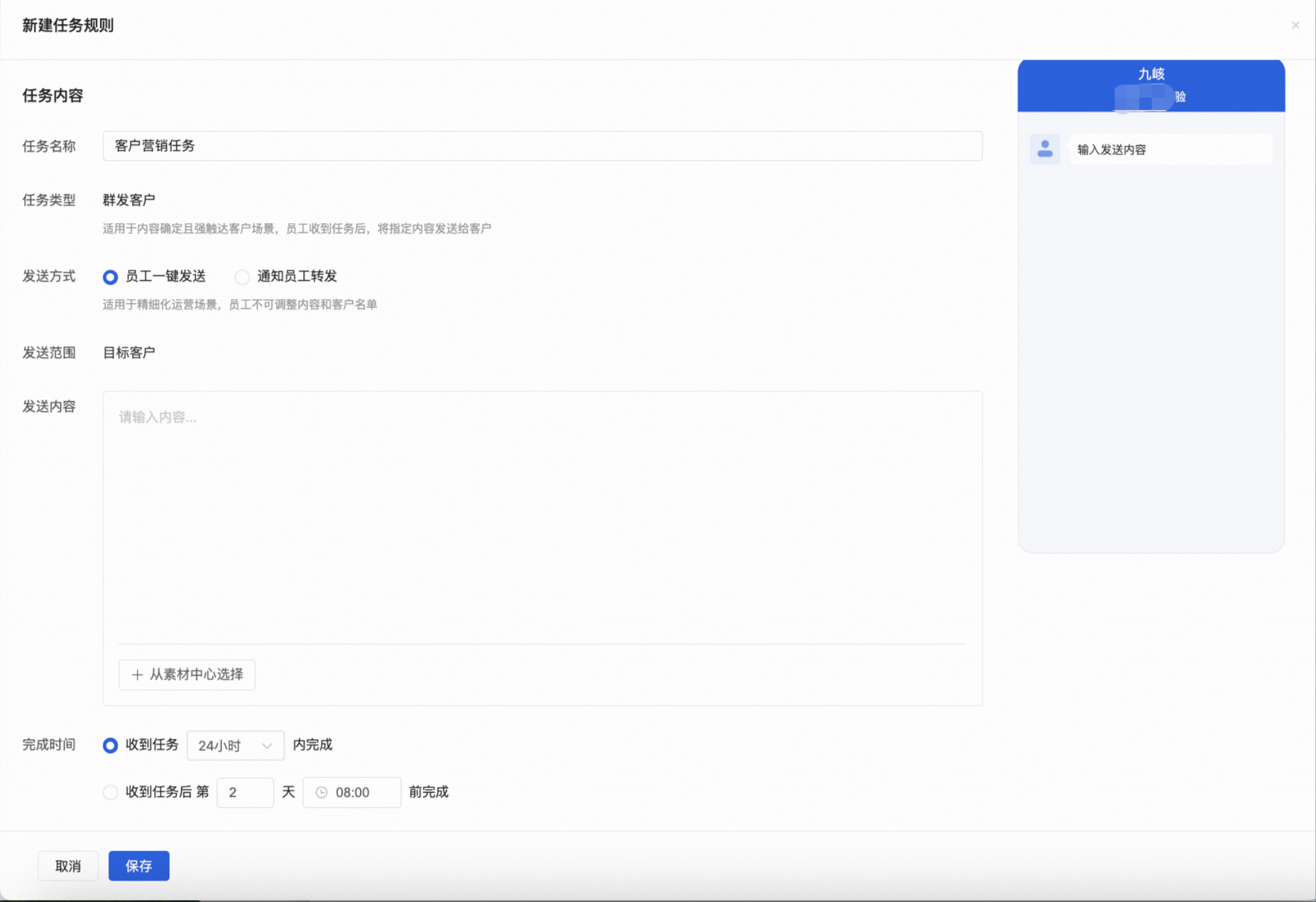Open the 24小时 dropdown
1316x902 pixels.
[235, 746]
